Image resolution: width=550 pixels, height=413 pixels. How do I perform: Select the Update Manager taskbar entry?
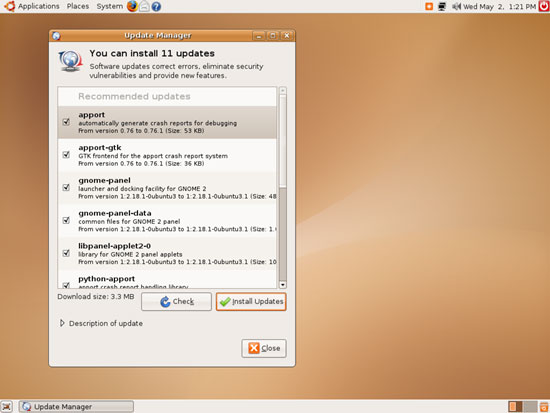pos(76,407)
